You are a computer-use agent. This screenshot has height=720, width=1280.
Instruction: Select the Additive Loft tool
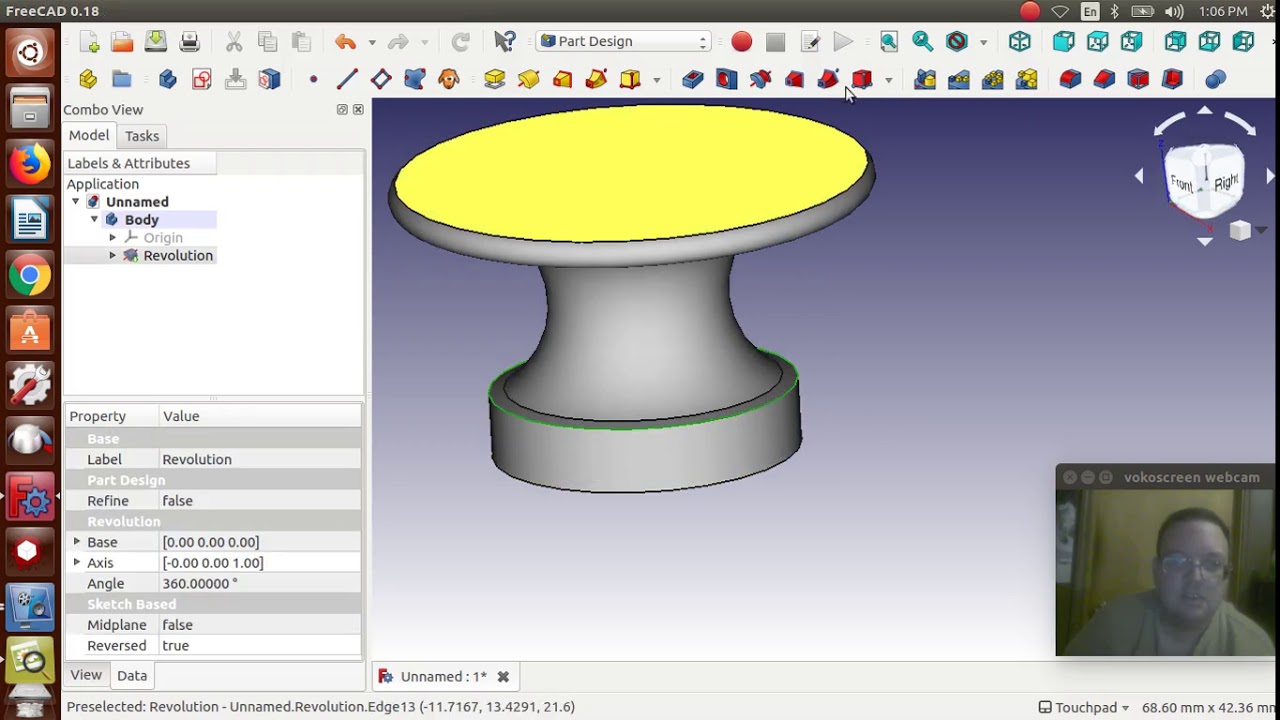(562, 79)
